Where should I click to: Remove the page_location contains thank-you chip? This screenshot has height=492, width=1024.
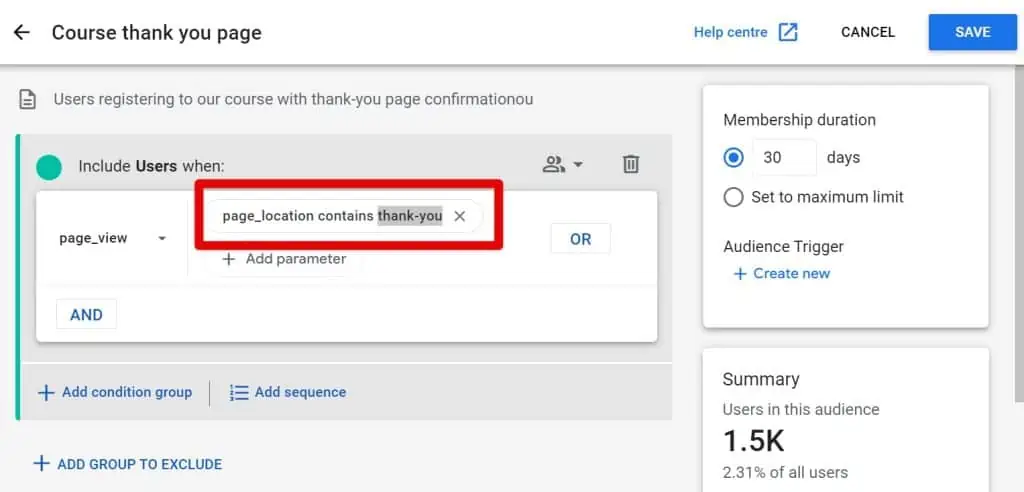(460, 216)
